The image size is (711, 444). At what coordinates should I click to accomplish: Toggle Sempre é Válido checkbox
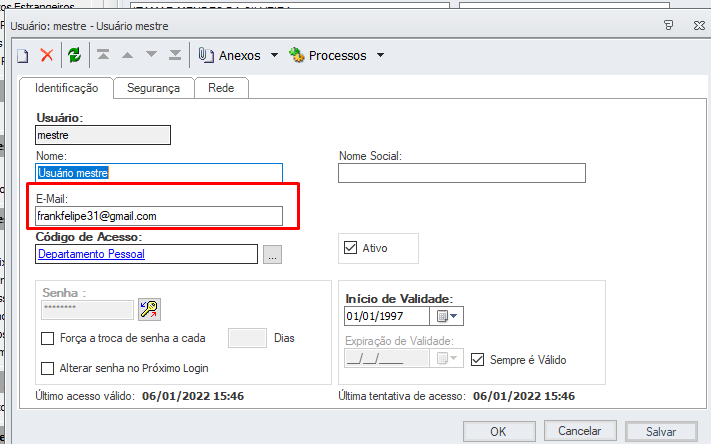click(477, 360)
